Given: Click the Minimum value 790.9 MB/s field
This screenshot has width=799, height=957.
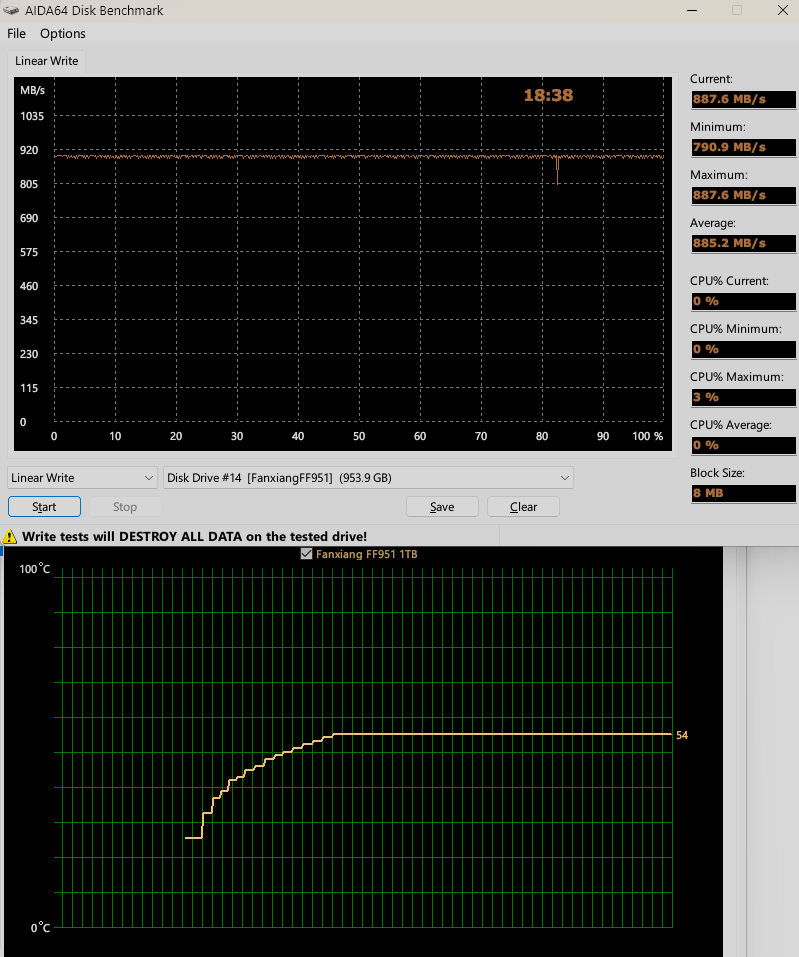Looking at the screenshot, I should [x=743, y=147].
